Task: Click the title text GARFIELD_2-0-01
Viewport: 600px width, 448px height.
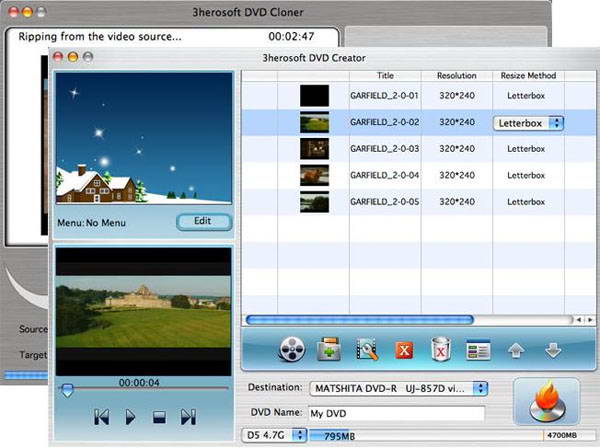Action: coord(385,96)
